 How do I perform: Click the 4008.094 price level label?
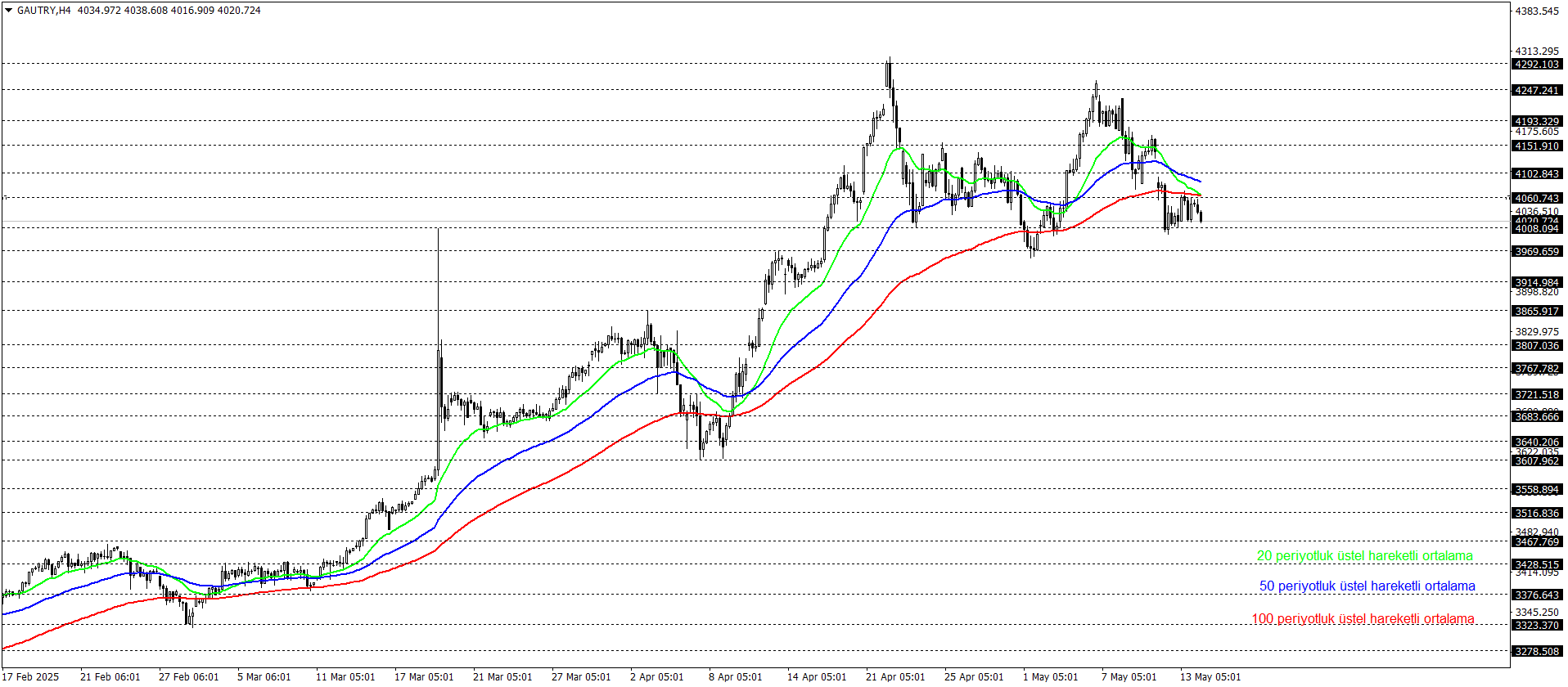point(1537,229)
